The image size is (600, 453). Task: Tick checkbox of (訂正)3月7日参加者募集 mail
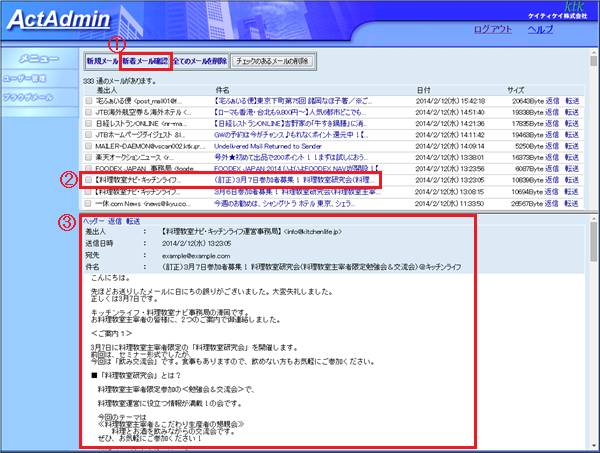tap(89, 180)
